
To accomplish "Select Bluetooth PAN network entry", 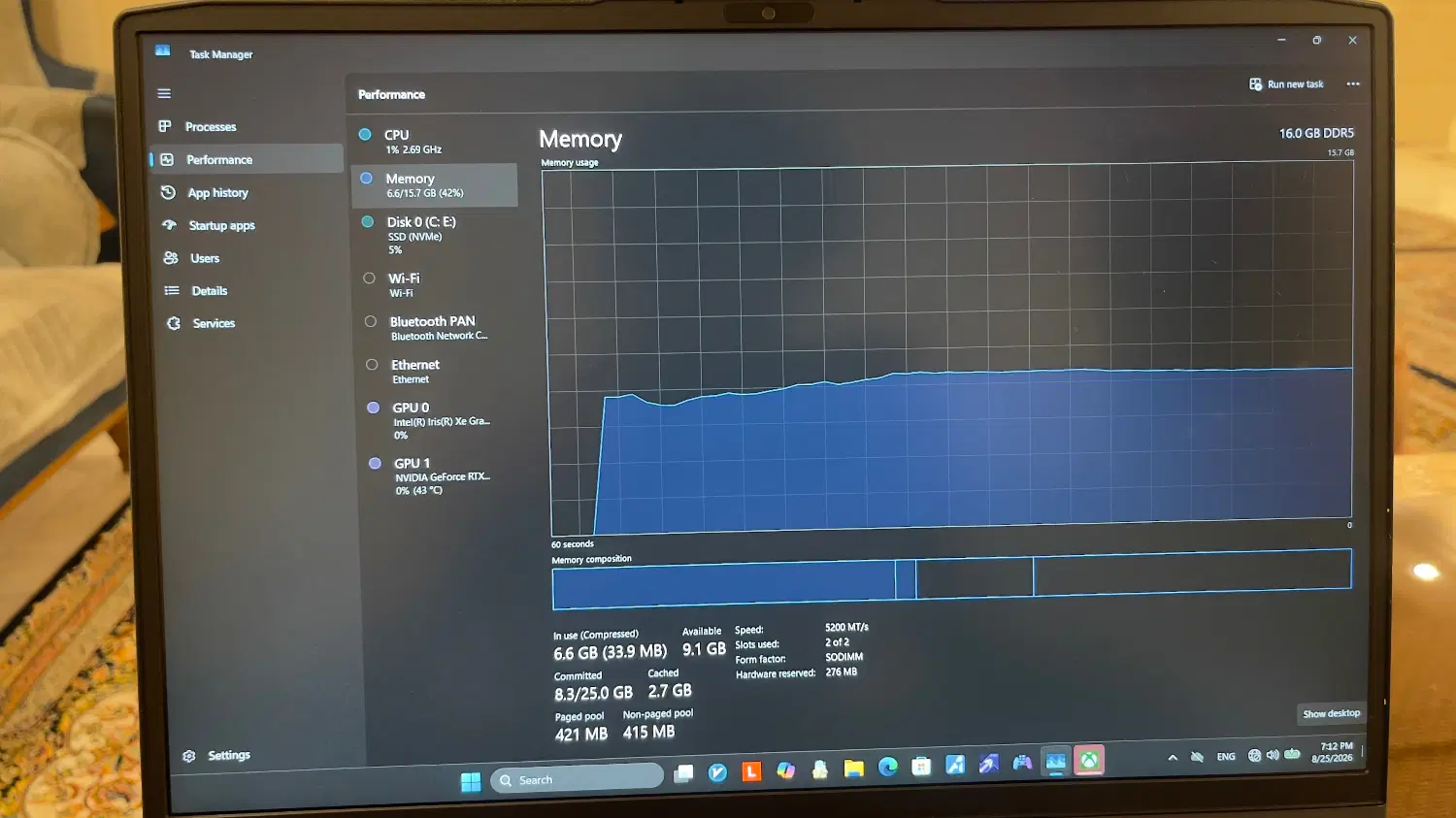I will pyautogui.click(x=438, y=328).
